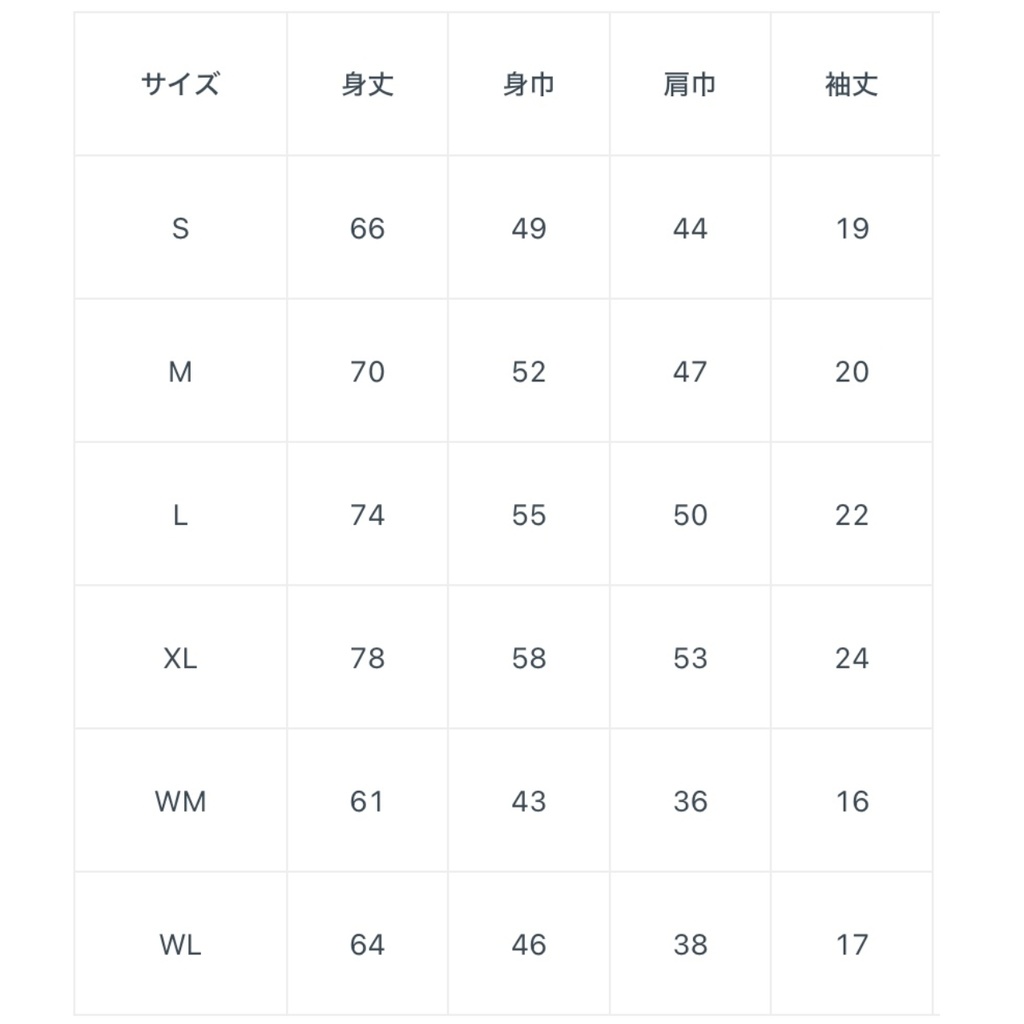Select the WM size row label
This screenshot has height=1024, width=1024.
(180, 801)
